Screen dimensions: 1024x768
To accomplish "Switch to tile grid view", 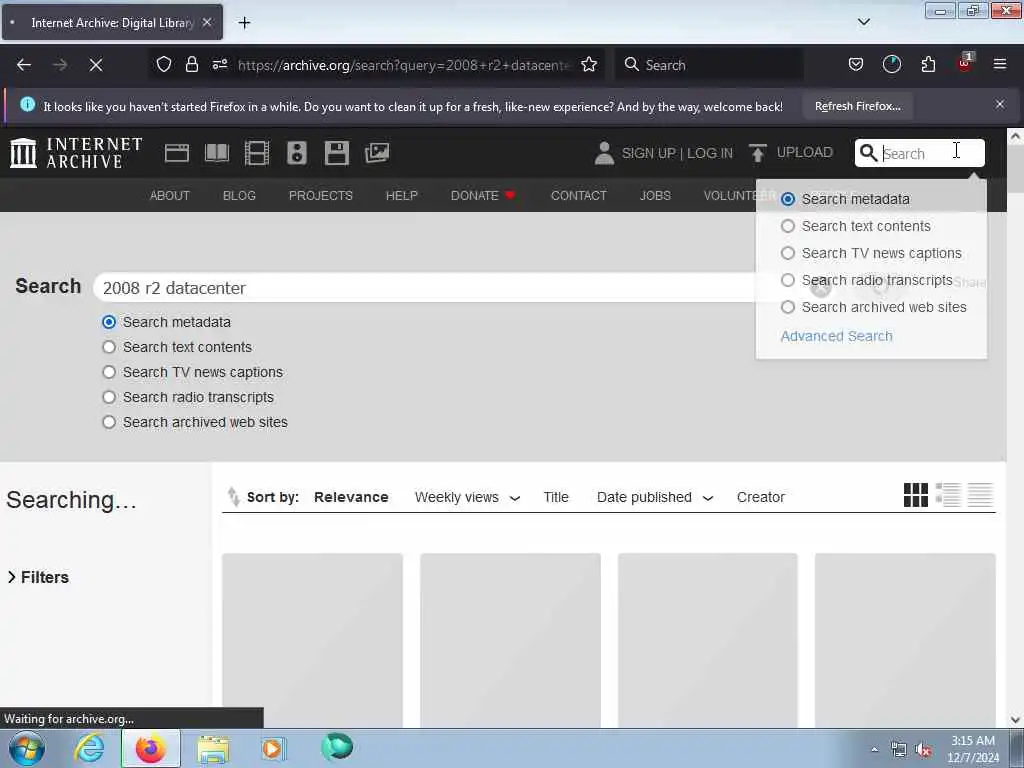I will [x=916, y=495].
